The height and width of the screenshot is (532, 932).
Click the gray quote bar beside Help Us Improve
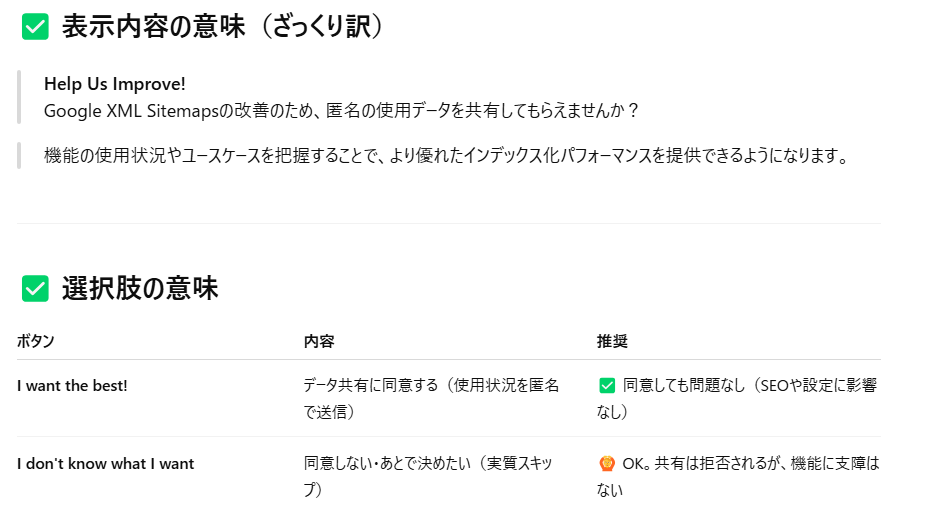tap(19, 97)
